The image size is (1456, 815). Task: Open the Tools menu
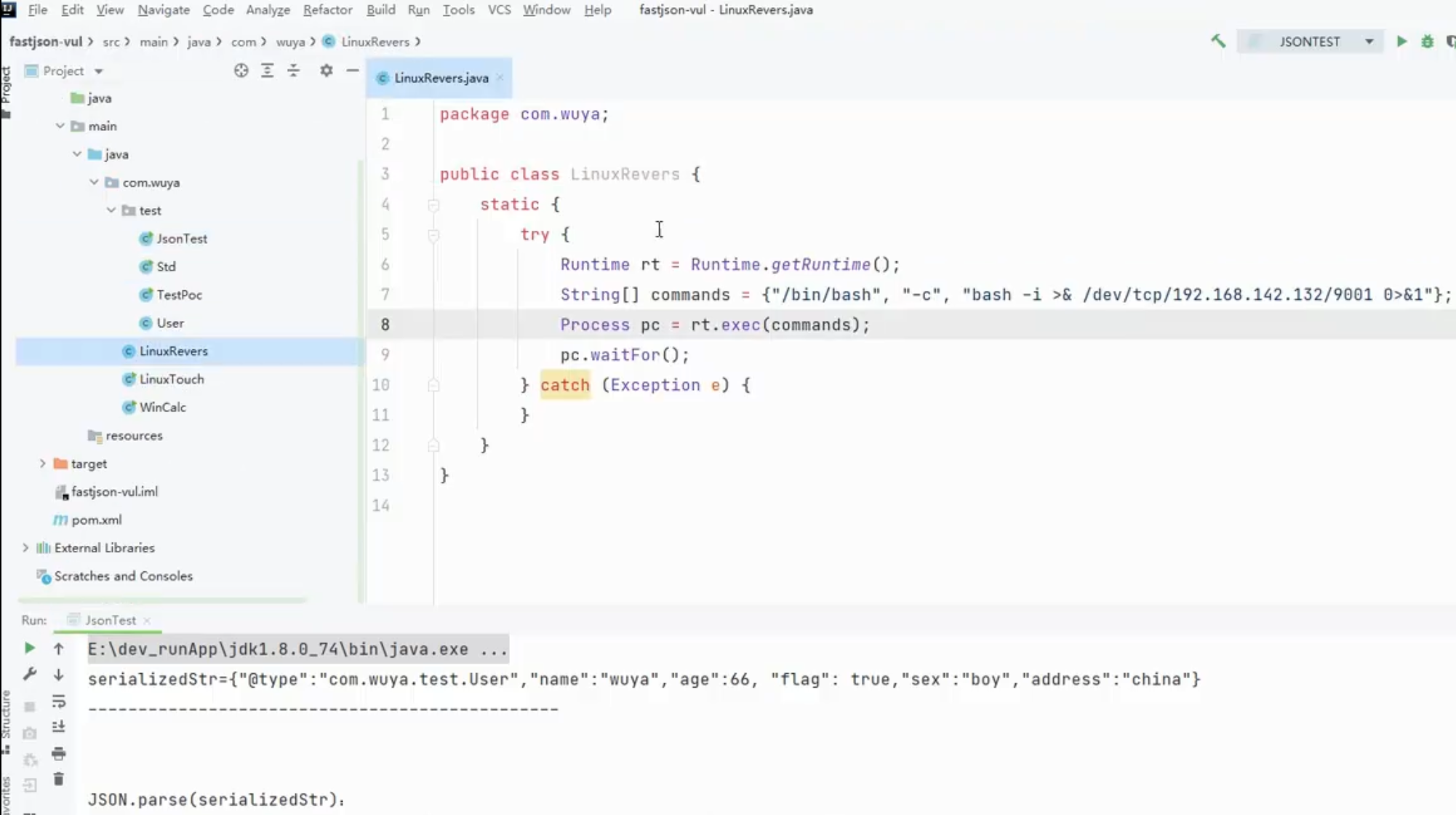pos(458,9)
